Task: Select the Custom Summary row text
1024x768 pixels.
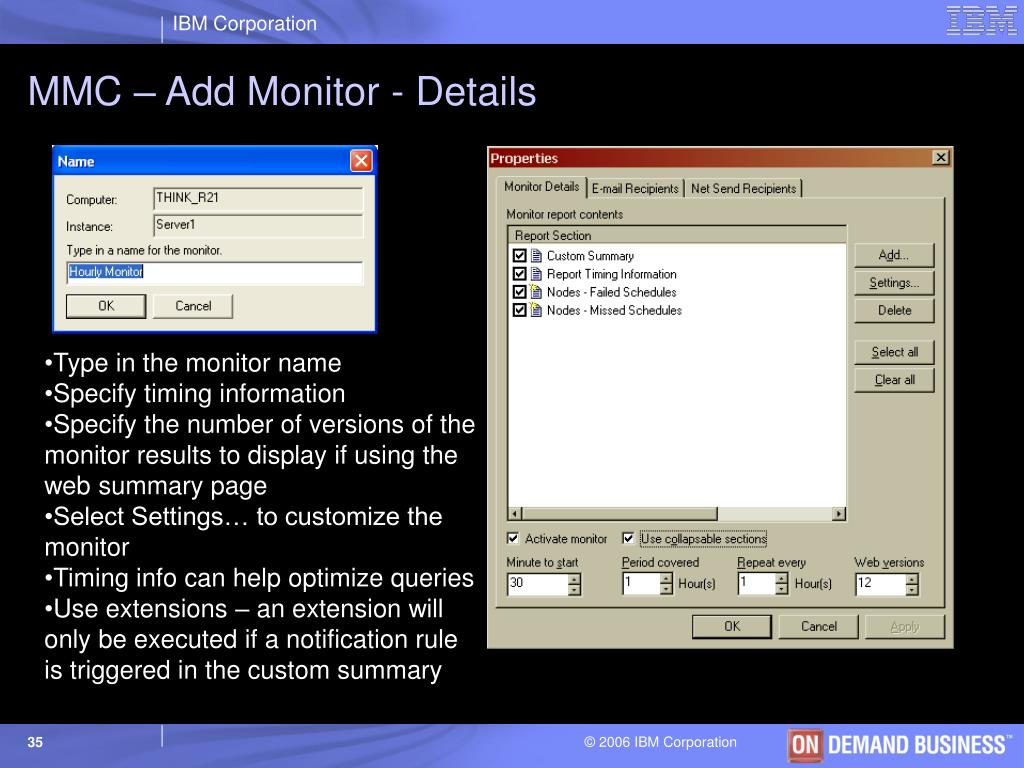Action: [590, 256]
